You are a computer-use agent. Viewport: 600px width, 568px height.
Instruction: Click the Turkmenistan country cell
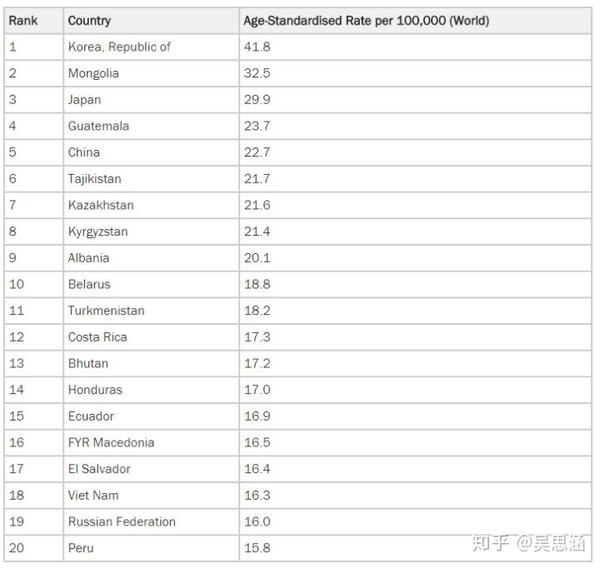coord(151,311)
